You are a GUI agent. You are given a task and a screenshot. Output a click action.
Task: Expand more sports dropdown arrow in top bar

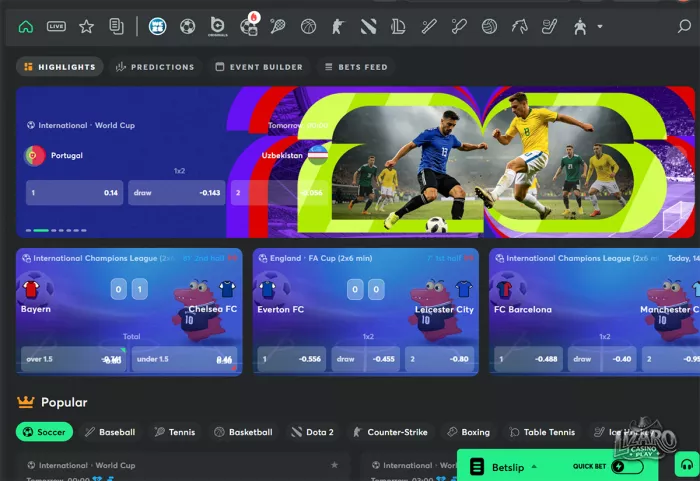(x=600, y=27)
